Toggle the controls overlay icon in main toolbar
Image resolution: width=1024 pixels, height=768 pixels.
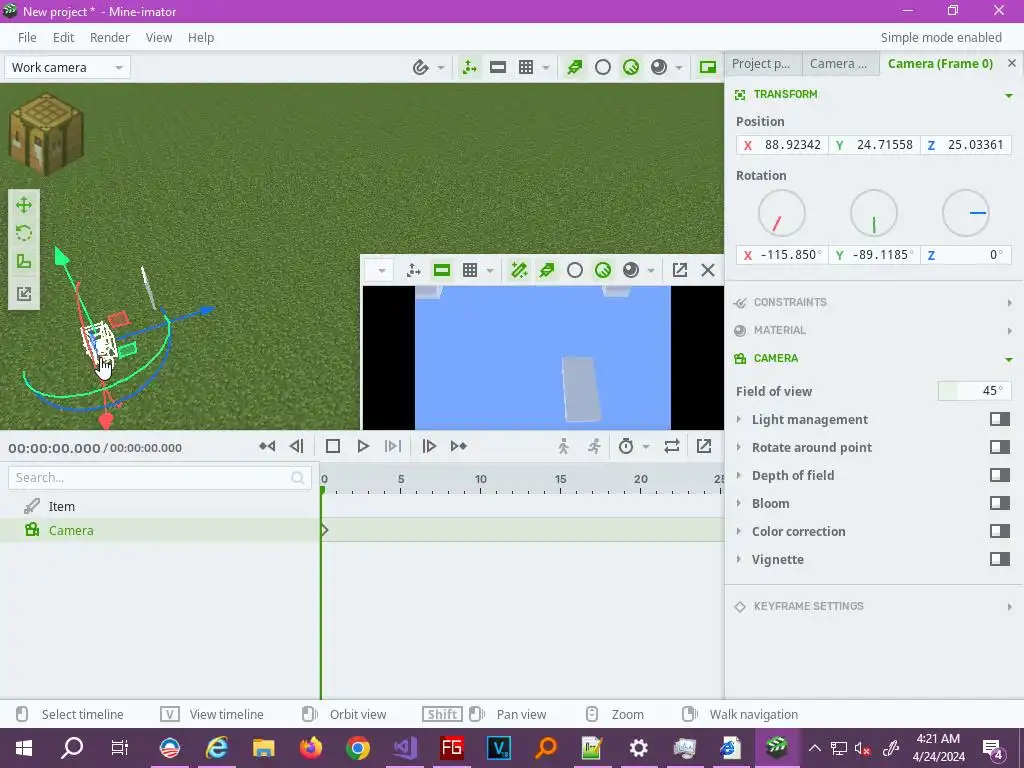coord(470,67)
